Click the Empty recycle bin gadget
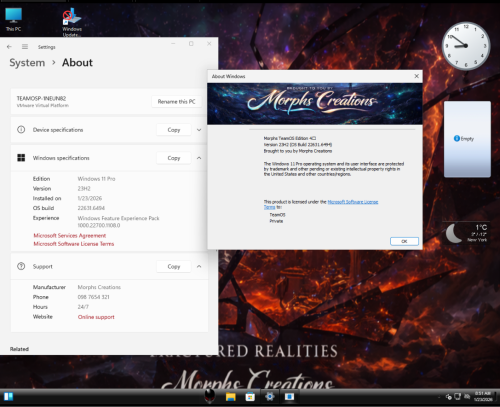Screen dimensions: 500x407 coord(467,139)
